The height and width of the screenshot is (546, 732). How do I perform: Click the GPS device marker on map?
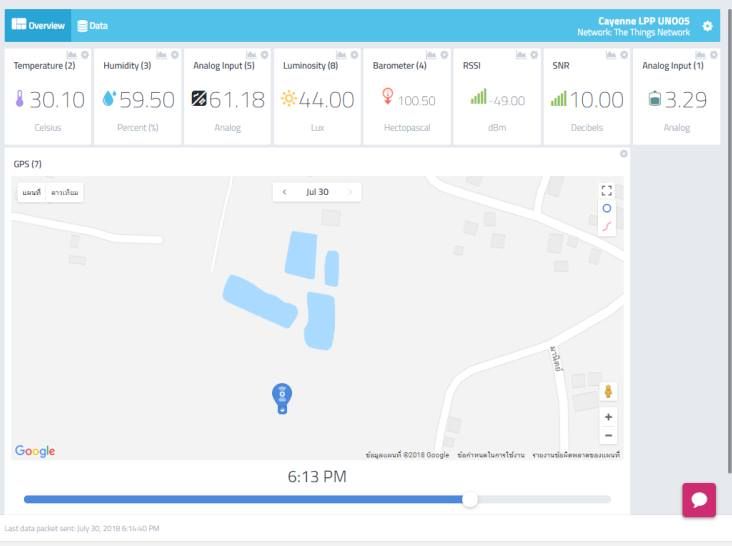tap(282, 397)
